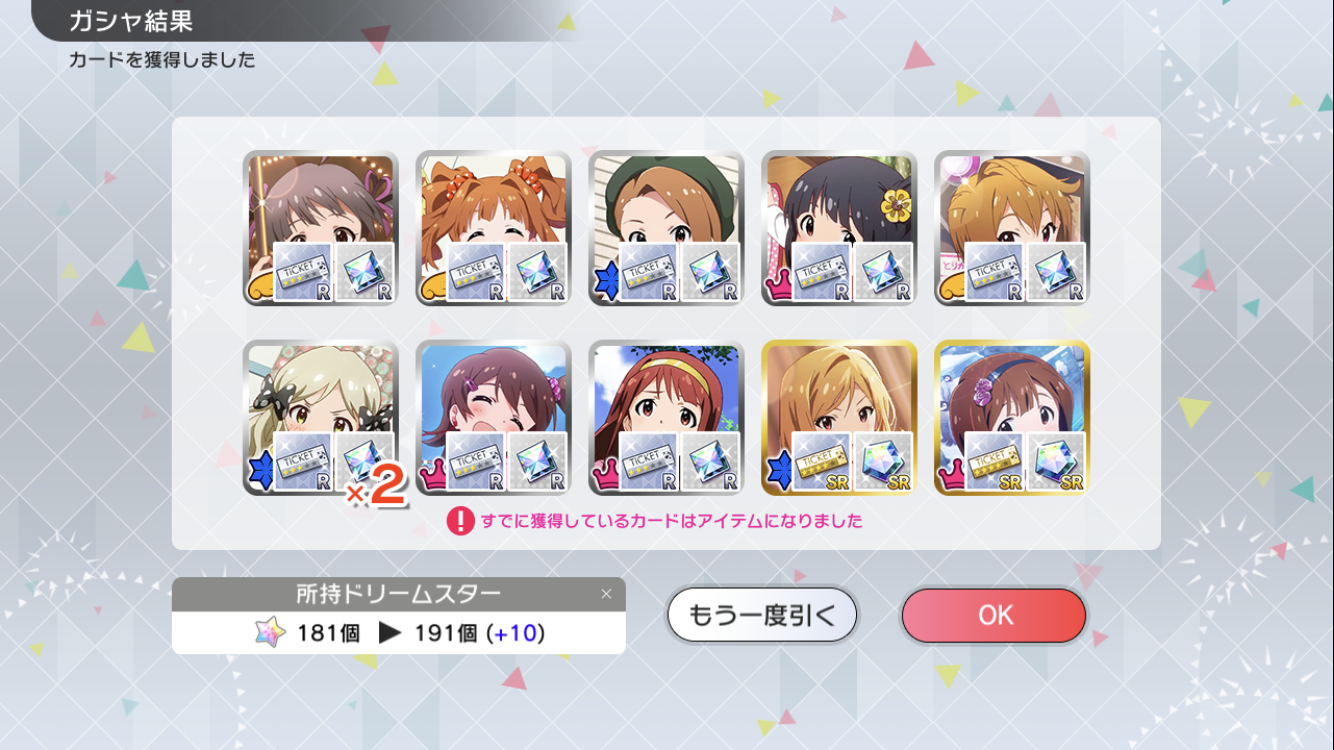The image size is (1334, 750).
Task: Tap the rainbow SR crystal on last card
Action: (x=1056, y=461)
